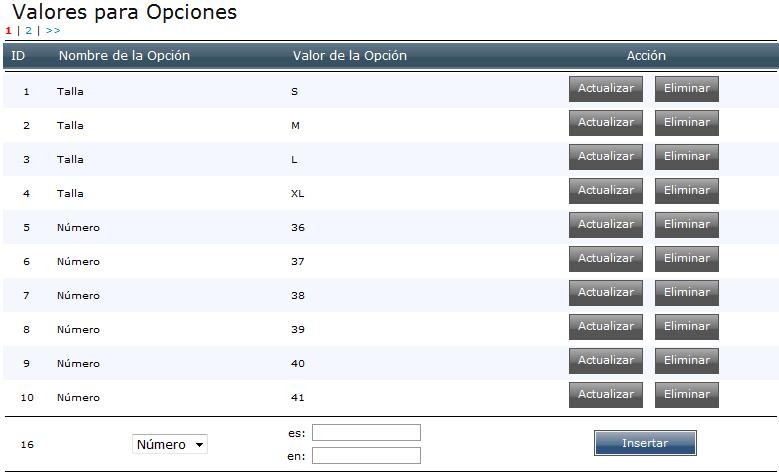Click the '>>' next page link
The width and height of the screenshot is (779, 472).
(53, 30)
